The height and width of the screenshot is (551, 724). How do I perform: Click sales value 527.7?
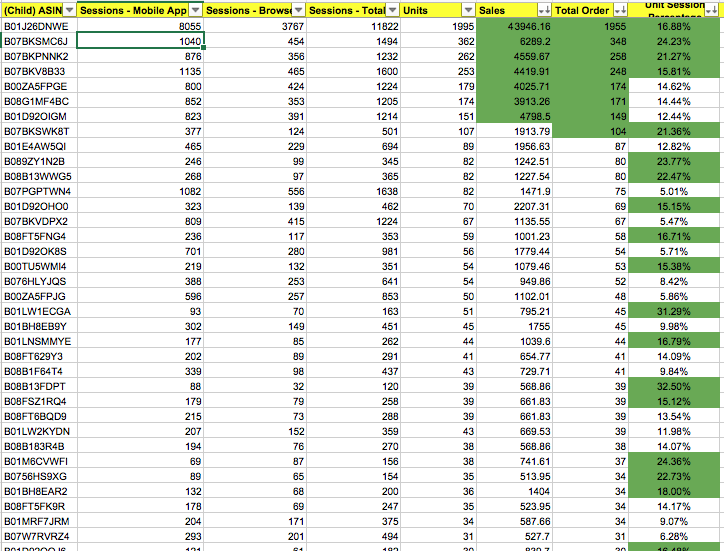(x=514, y=537)
